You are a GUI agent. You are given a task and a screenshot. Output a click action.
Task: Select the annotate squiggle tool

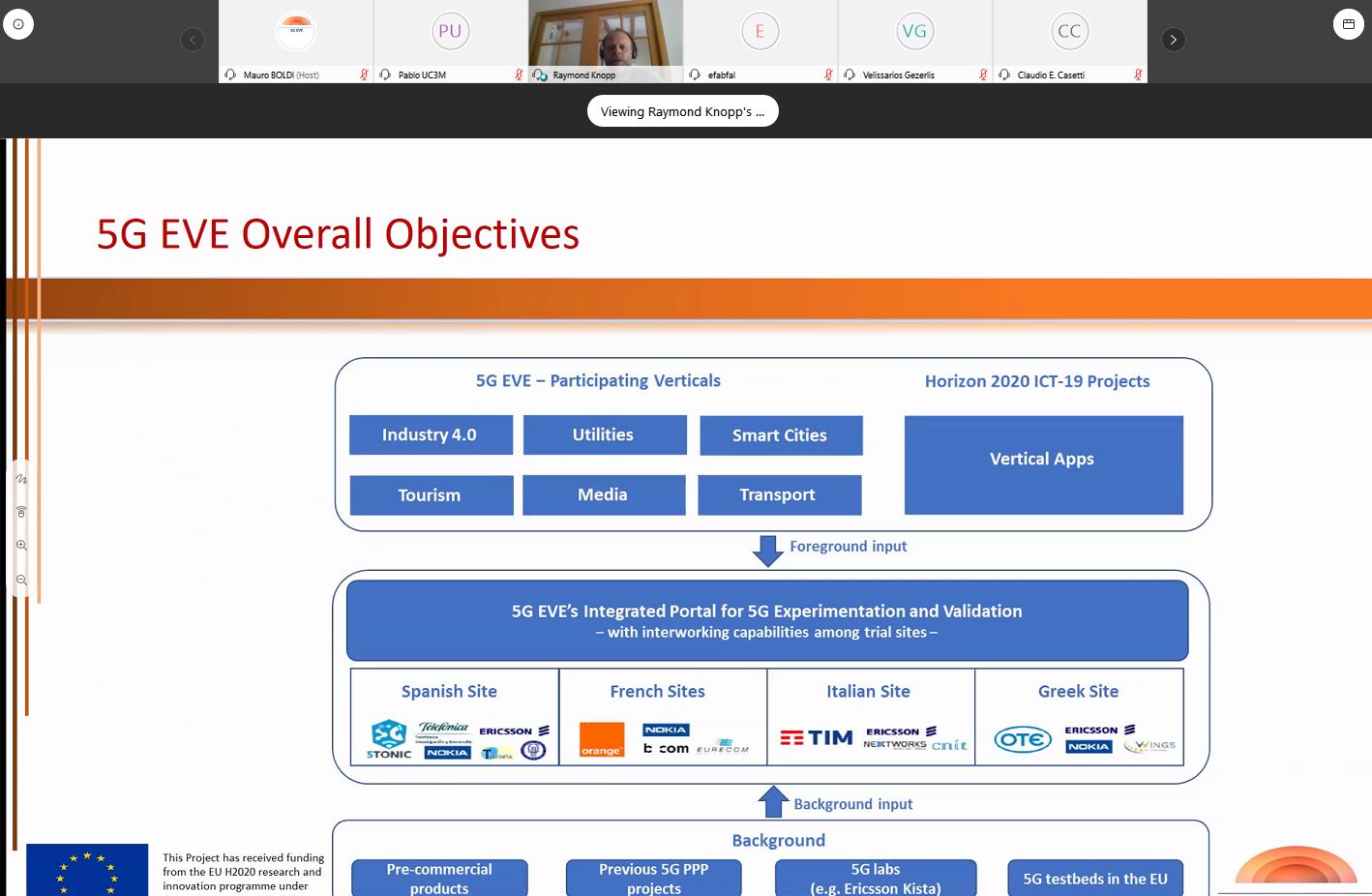[21, 479]
